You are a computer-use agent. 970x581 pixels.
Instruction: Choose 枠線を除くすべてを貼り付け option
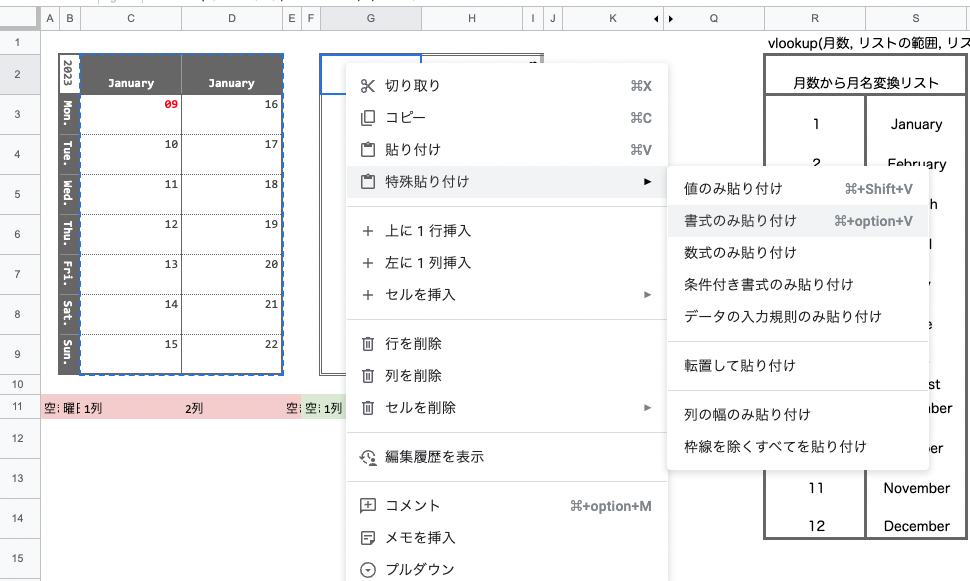pos(798,447)
